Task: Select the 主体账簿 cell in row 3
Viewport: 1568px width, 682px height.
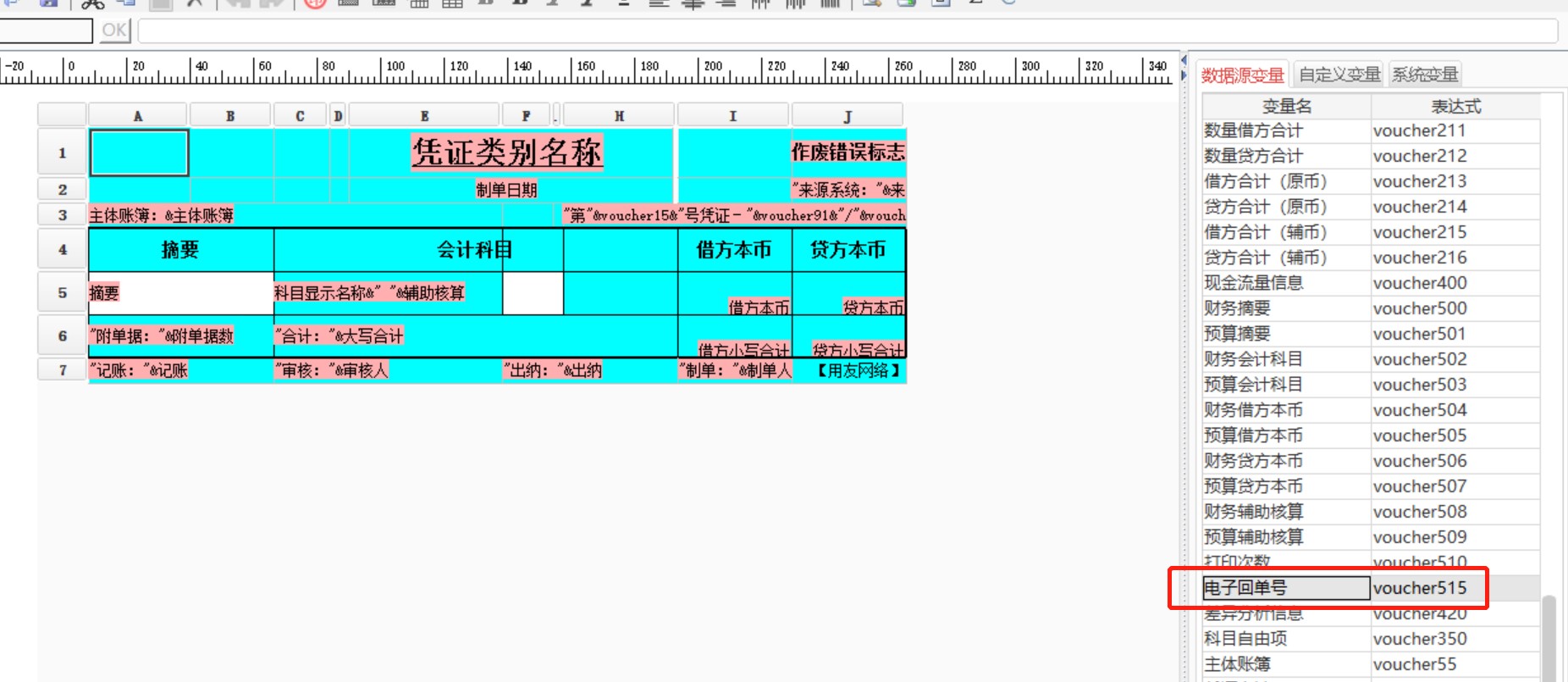Action: 161,215
